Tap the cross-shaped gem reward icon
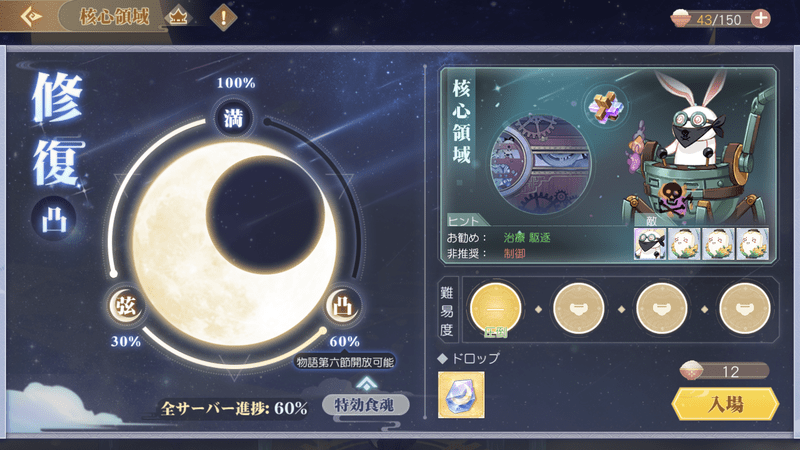Screen dimensions: 800x450 pos(606,107)
